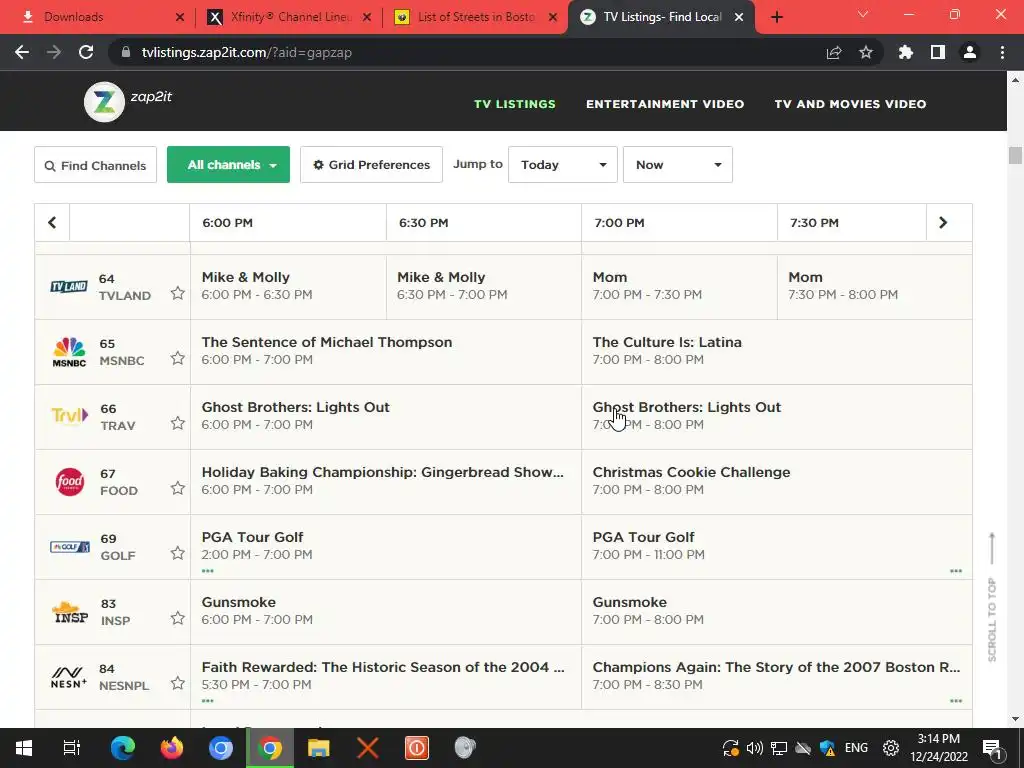1024x768 pixels.
Task: Close the Downloads tab
Action: 180,17
